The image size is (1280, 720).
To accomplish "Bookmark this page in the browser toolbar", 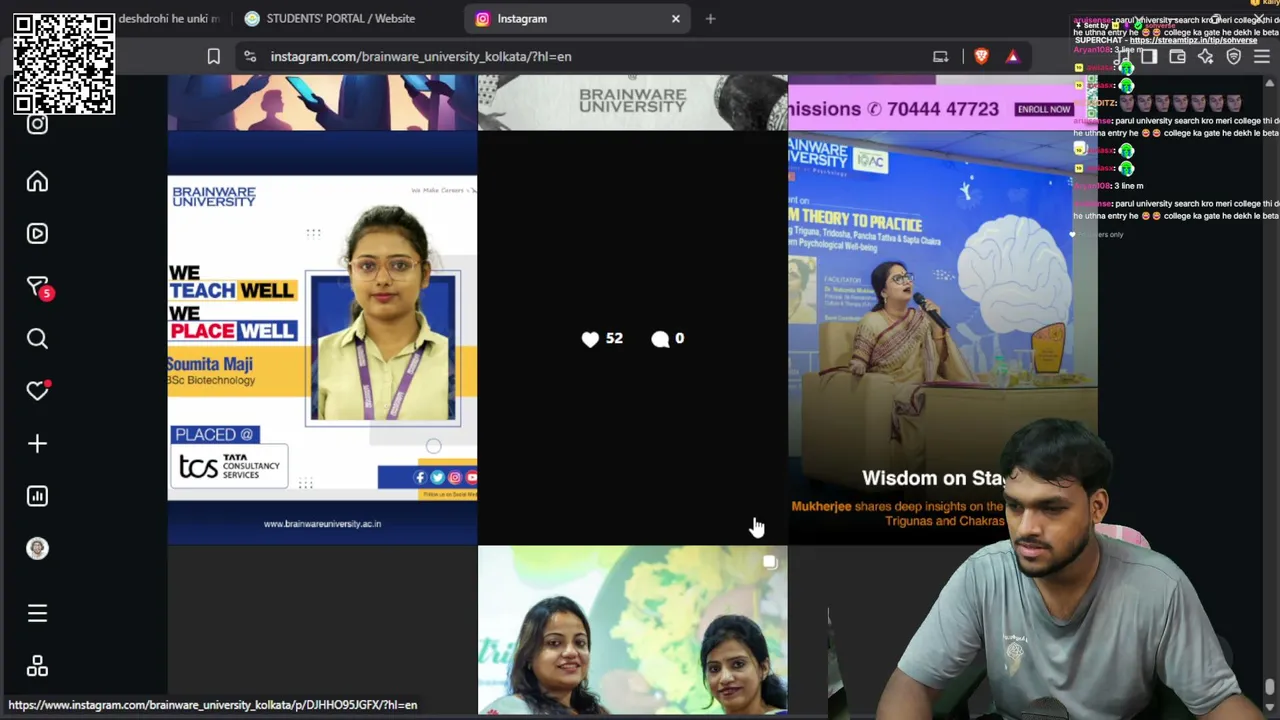I will coord(213,57).
